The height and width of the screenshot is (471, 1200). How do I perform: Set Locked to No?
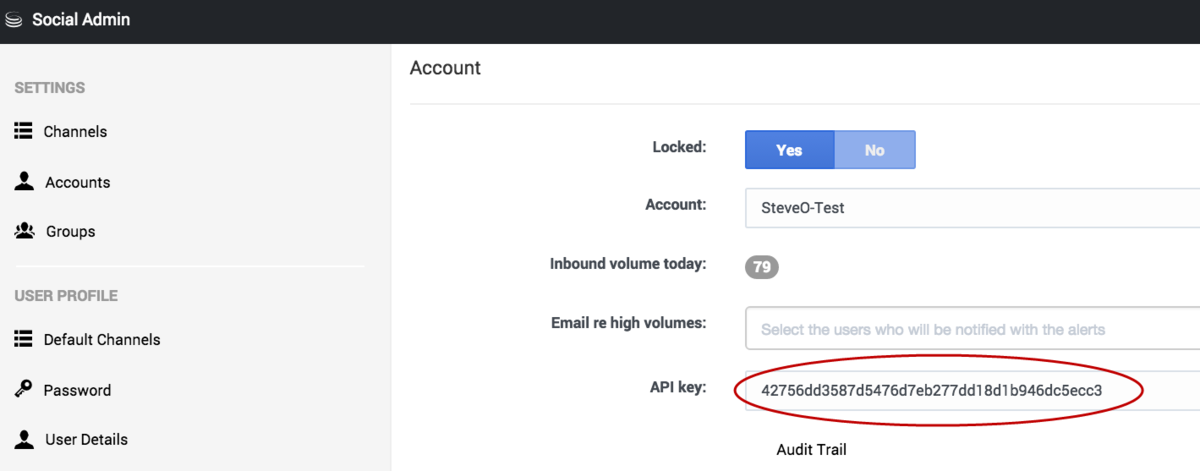(x=875, y=150)
